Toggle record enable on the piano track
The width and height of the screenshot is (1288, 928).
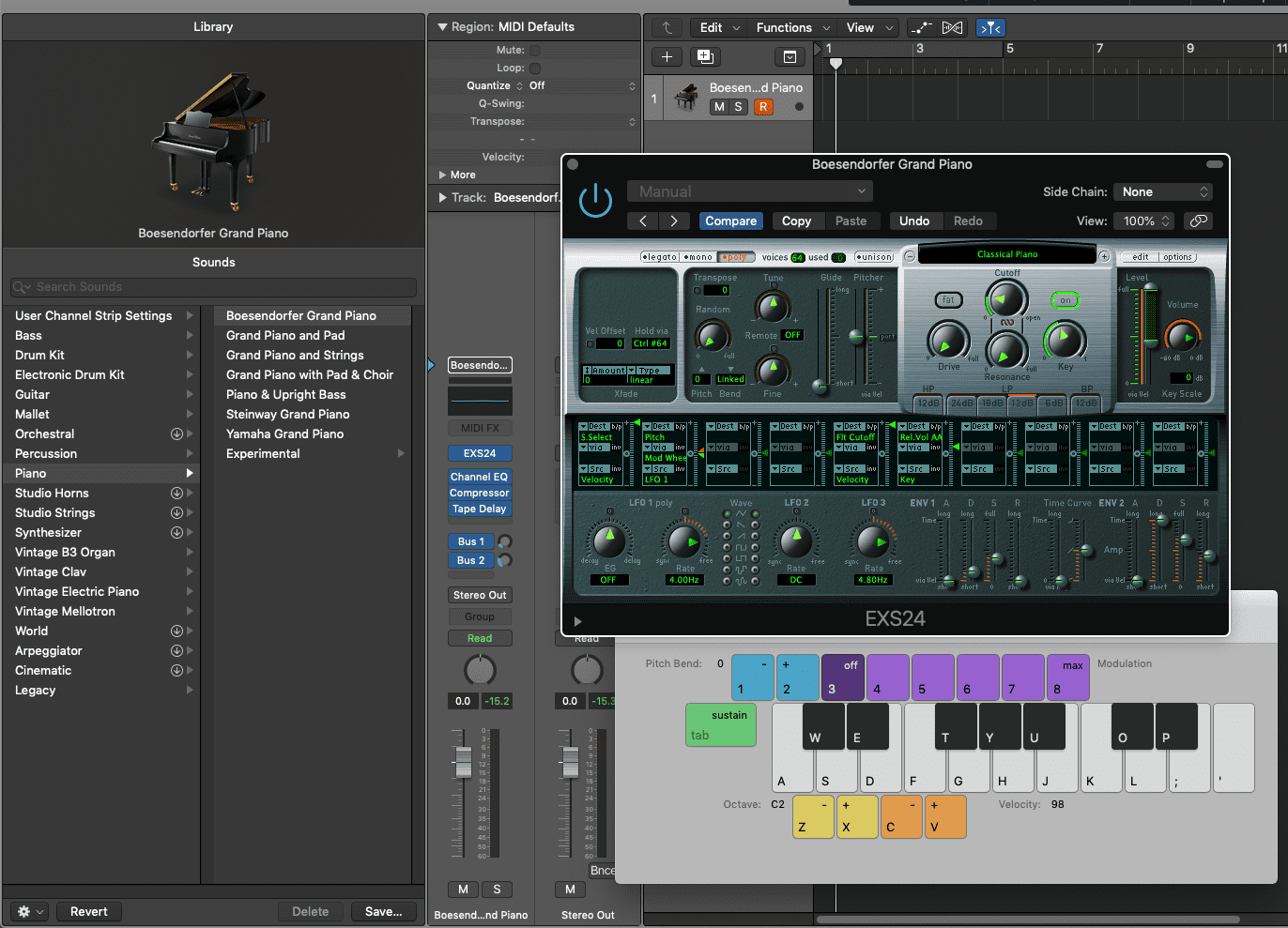pyautogui.click(x=763, y=107)
